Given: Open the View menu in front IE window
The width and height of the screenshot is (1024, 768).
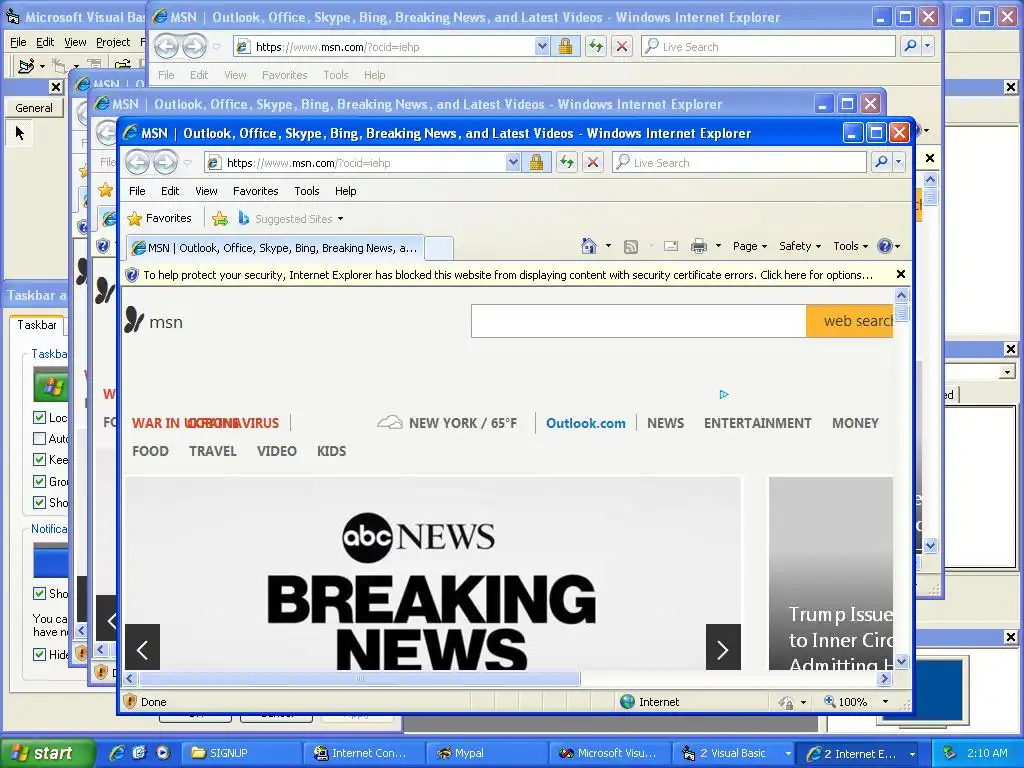Looking at the screenshot, I should point(206,191).
